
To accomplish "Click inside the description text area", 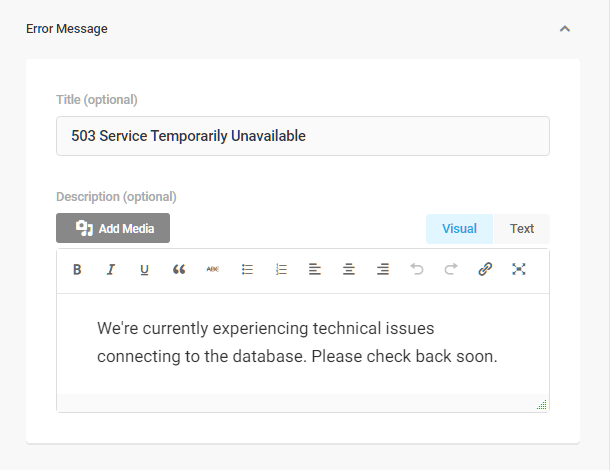I will click(303, 344).
